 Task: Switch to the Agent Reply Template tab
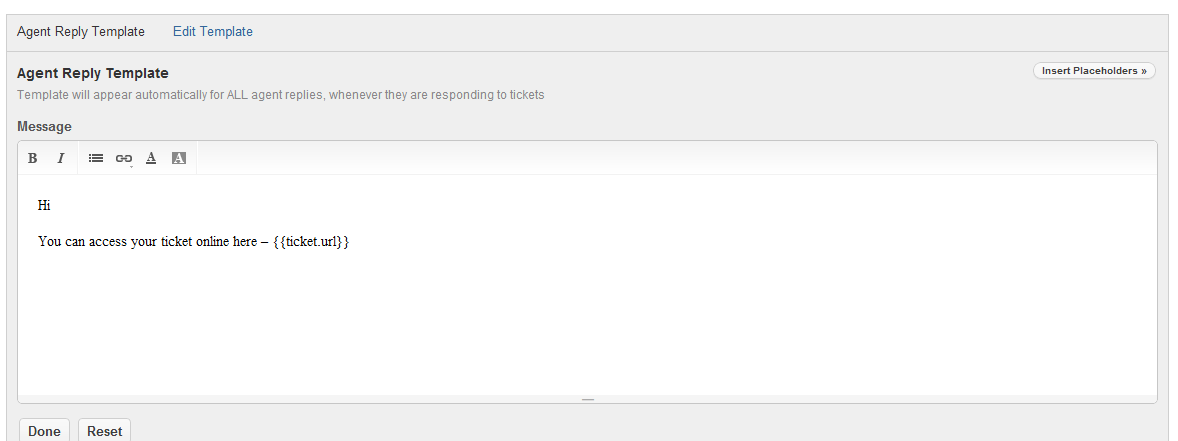(81, 32)
